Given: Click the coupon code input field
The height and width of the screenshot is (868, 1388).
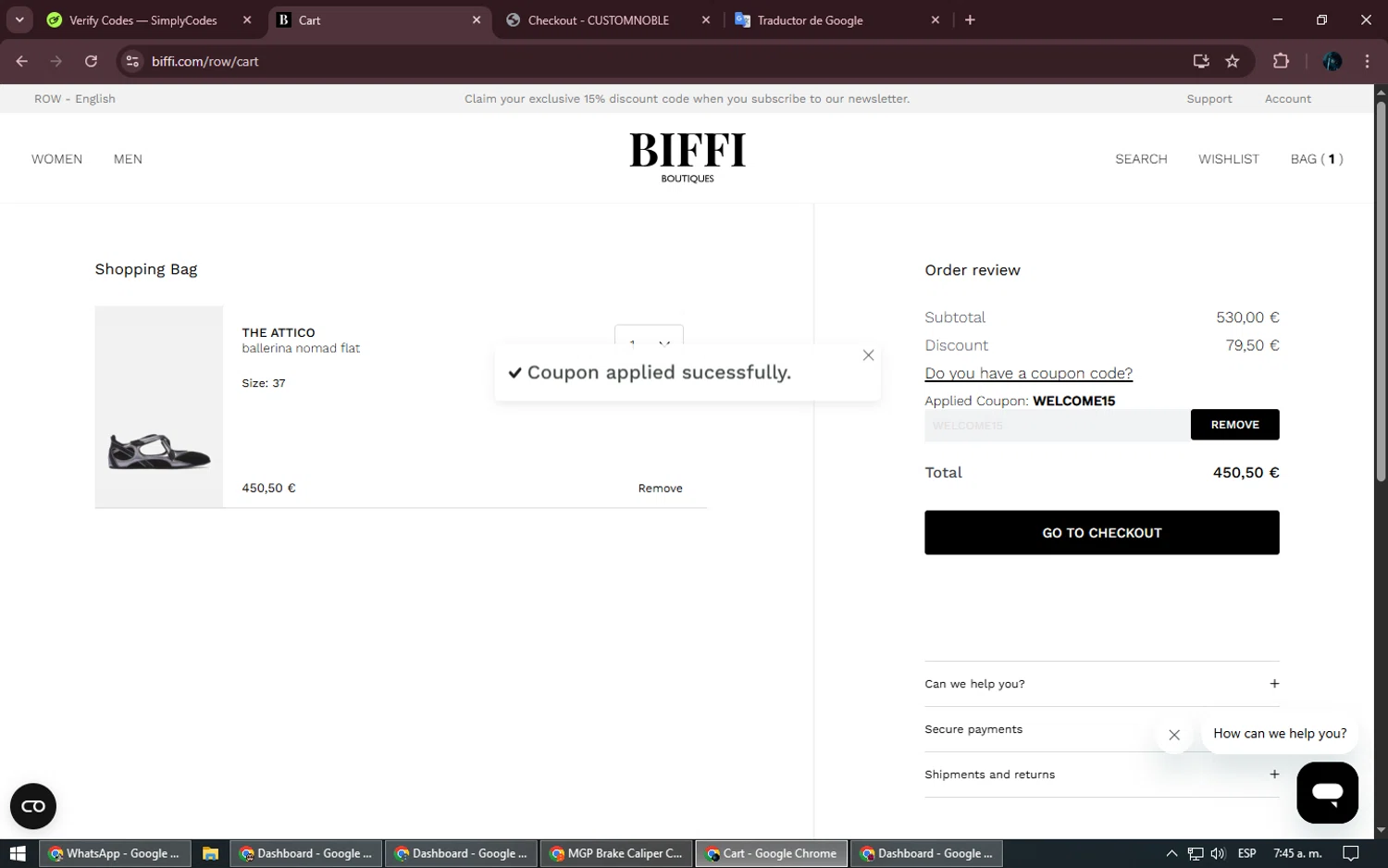Looking at the screenshot, I should point(1057,425).
